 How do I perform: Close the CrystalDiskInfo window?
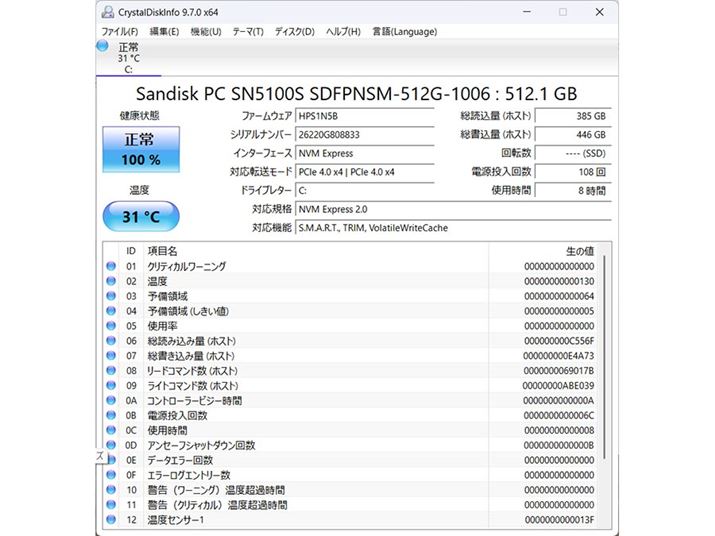[x=600, y=12]
